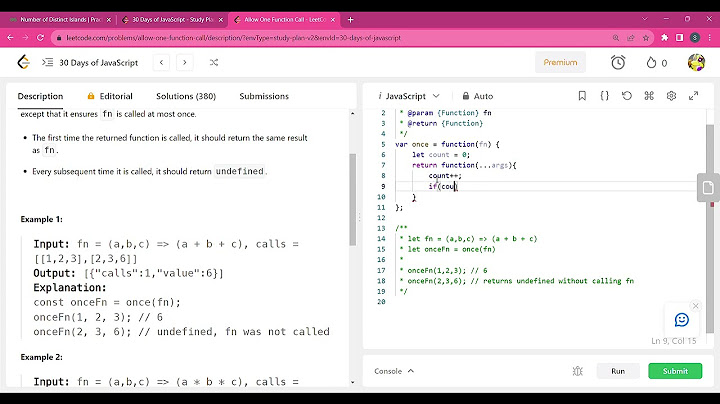Viewport: 720px width, 404px height.
Task: Click the browser address bar URL
Action: [x=233, y=38]
